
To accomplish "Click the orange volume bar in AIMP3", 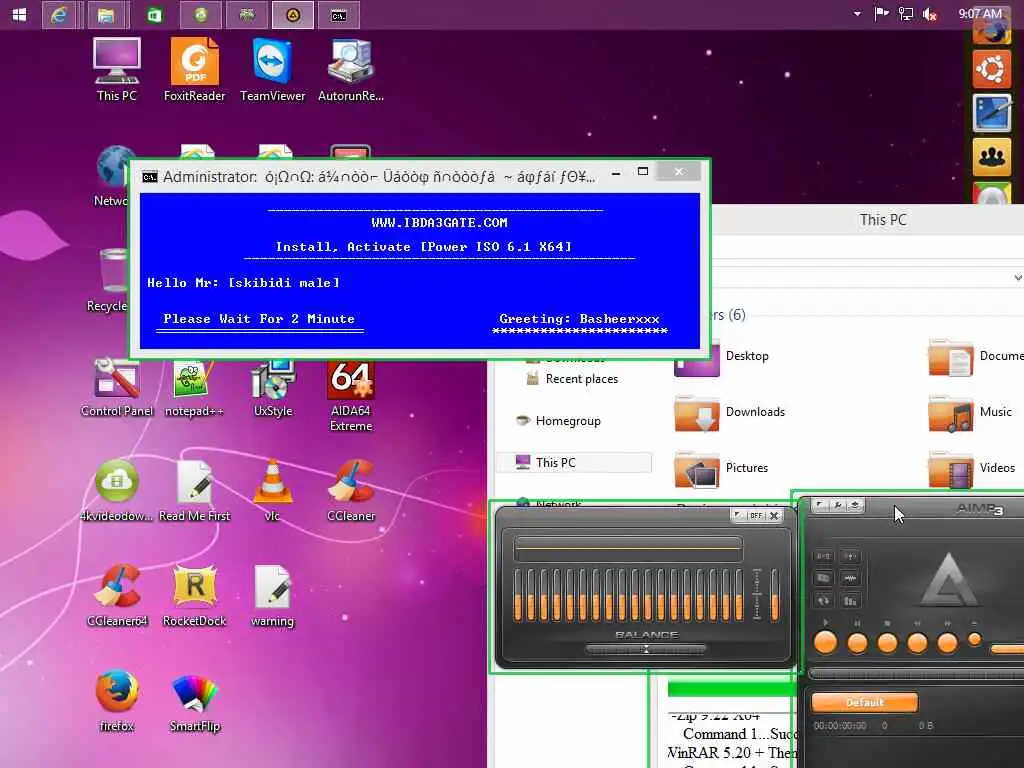I will click(x=1007, y=649).
